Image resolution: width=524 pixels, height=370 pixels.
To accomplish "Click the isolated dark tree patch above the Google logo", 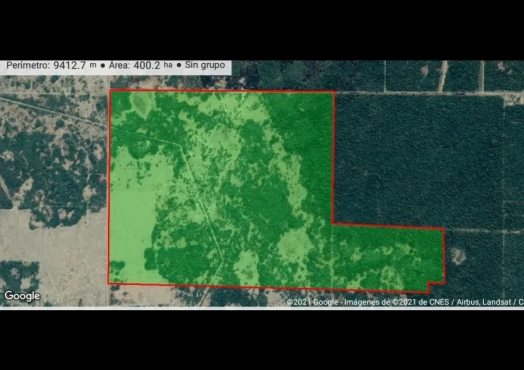I will [19, 273].
